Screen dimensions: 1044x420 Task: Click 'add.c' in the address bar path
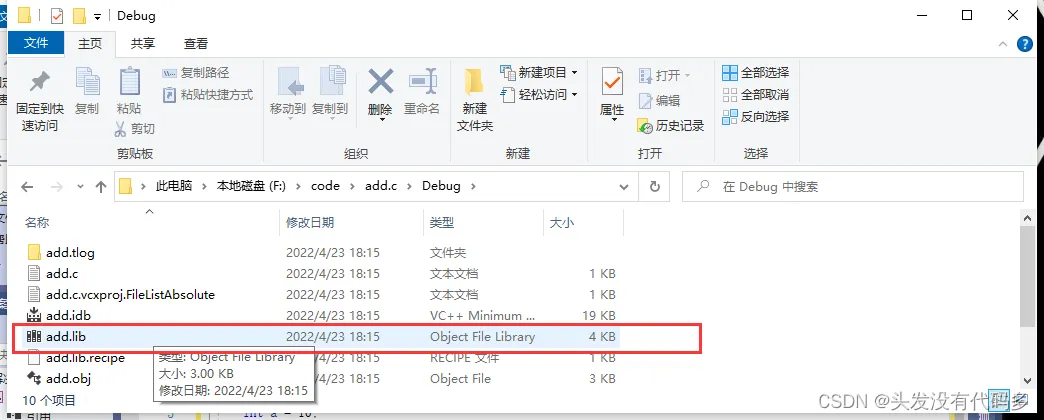[x=381, y=186]
